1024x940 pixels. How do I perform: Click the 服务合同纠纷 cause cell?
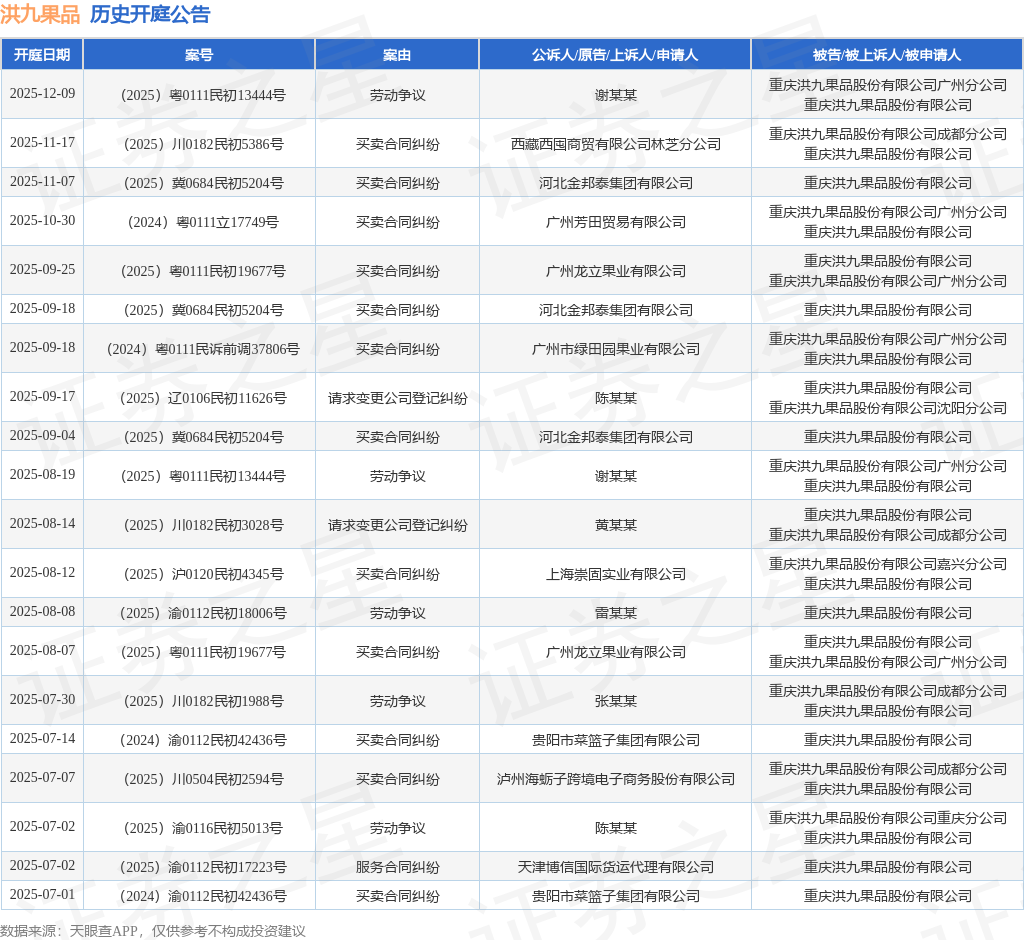tap(398, 868)
